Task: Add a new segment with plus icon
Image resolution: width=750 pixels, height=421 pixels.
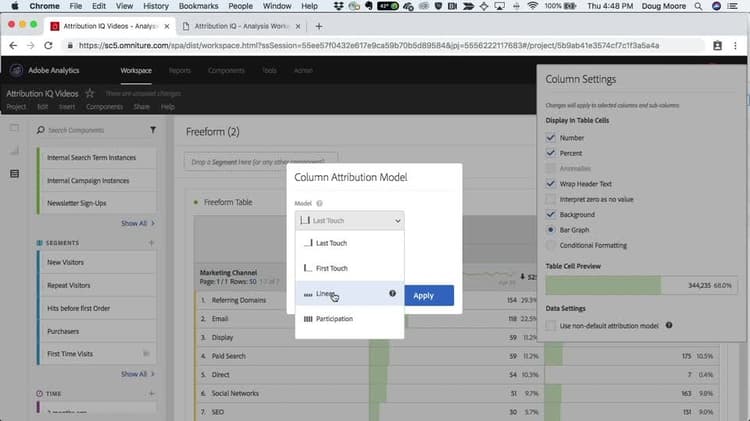Action: click(x=152, y=243)
